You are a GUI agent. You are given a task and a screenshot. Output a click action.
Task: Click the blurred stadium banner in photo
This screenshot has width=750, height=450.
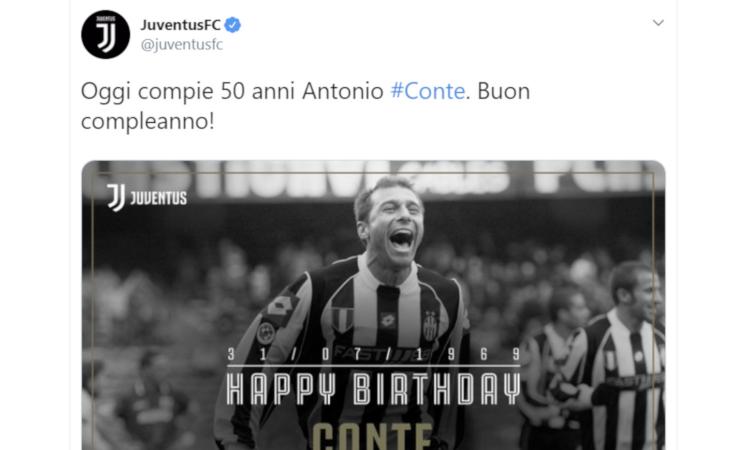click(x=373, y=179)
